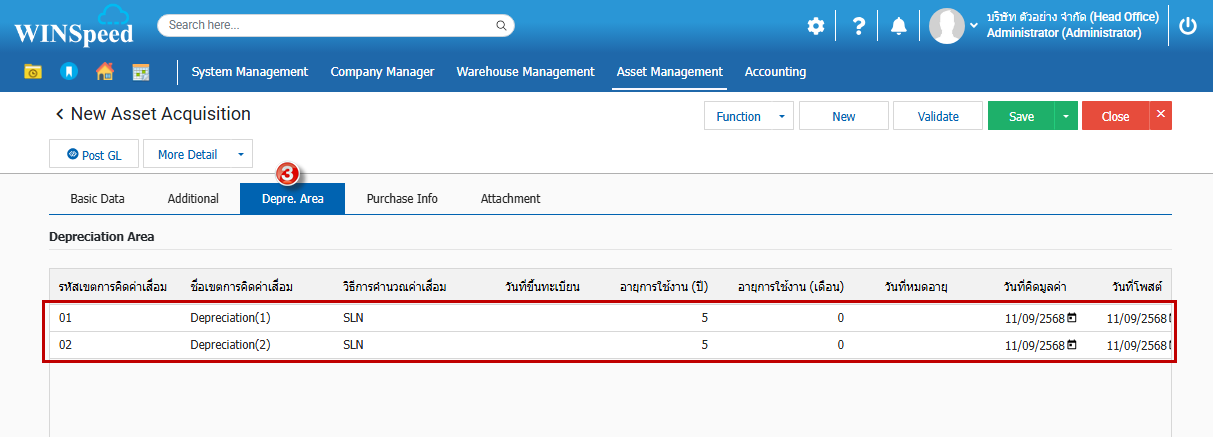Screen dimensions: 1213x437
Task: Click the power logout icon
Action: click(1188, 26)
